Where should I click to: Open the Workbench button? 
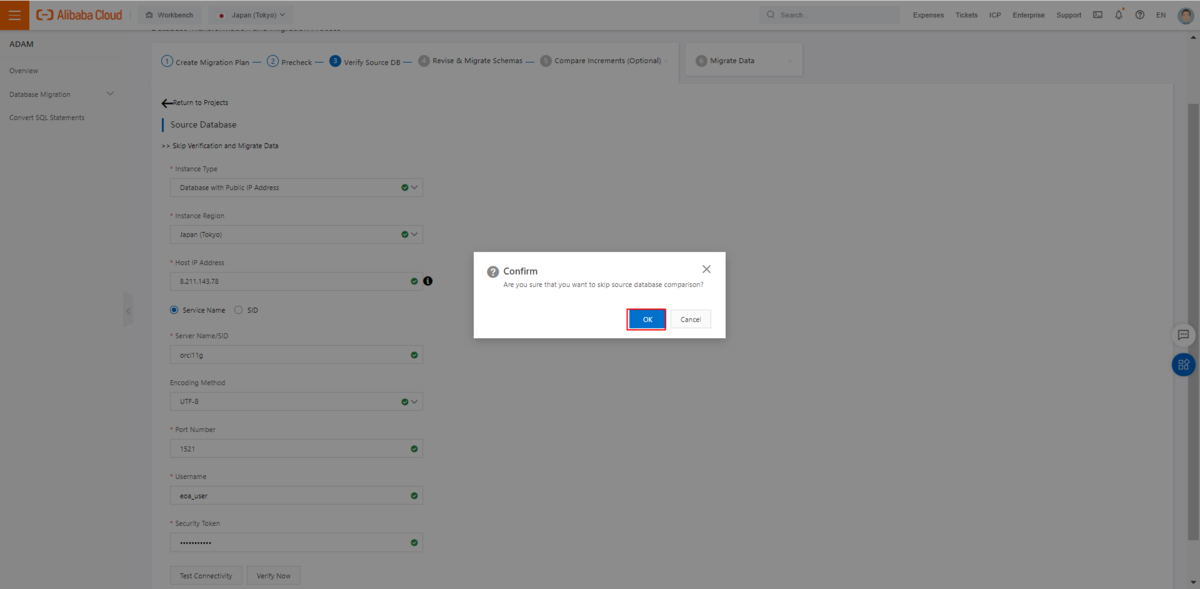(170, 15)
